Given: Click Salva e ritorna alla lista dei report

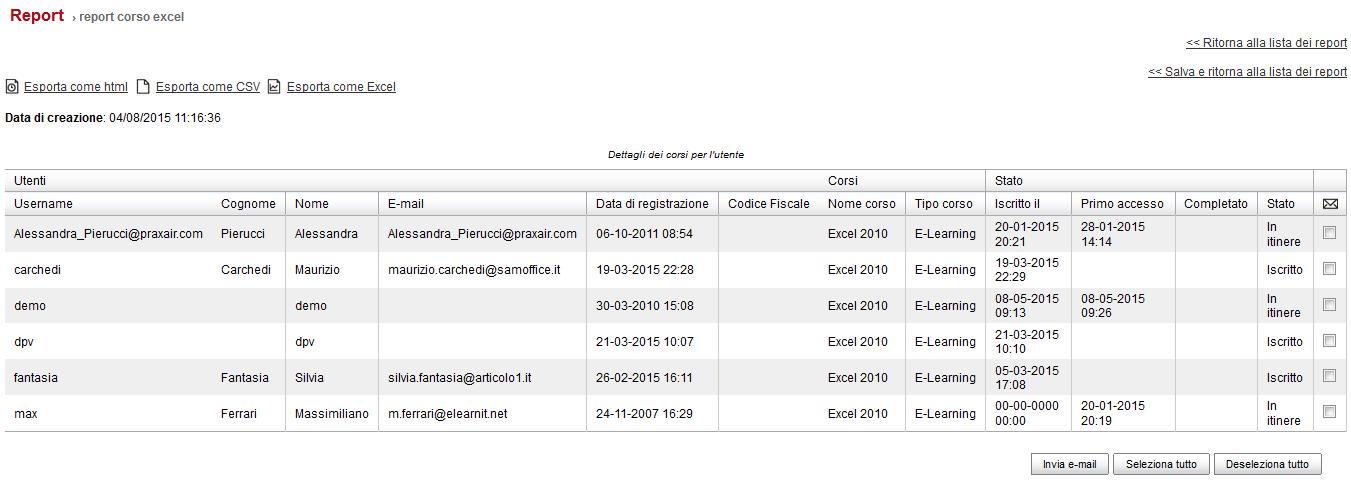Looking at the screenshot, I should (x=1247, y=72).
